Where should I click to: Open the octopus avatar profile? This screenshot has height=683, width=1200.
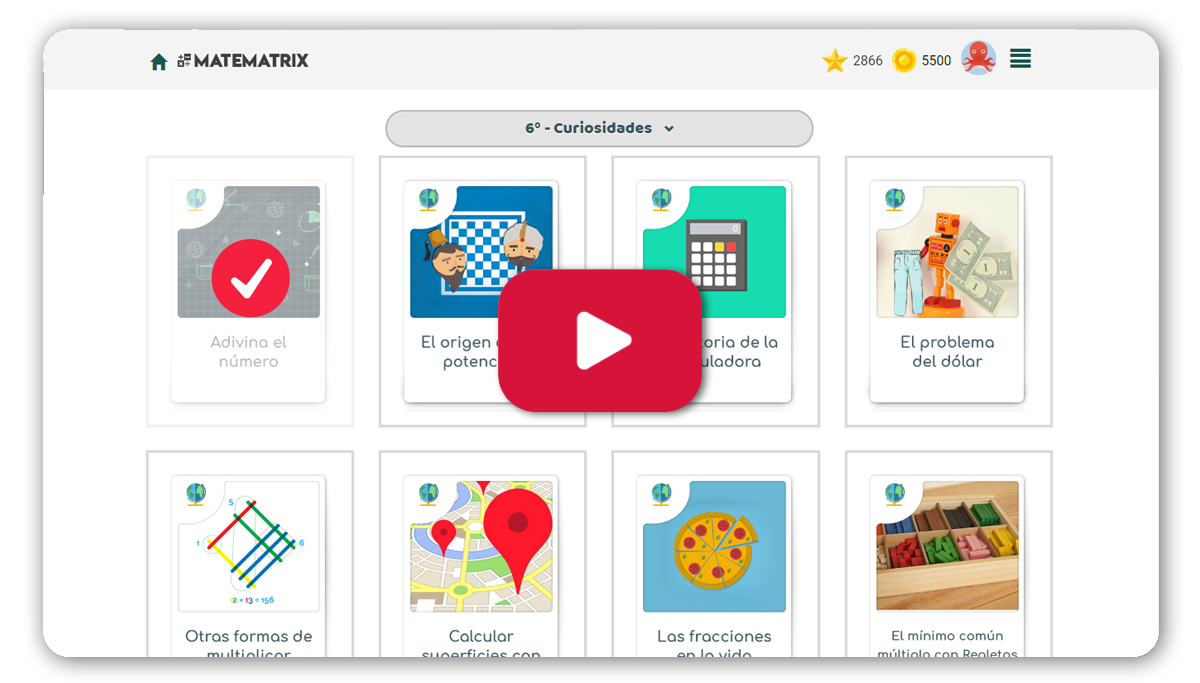pyautogui.click(x=978, y=58)
